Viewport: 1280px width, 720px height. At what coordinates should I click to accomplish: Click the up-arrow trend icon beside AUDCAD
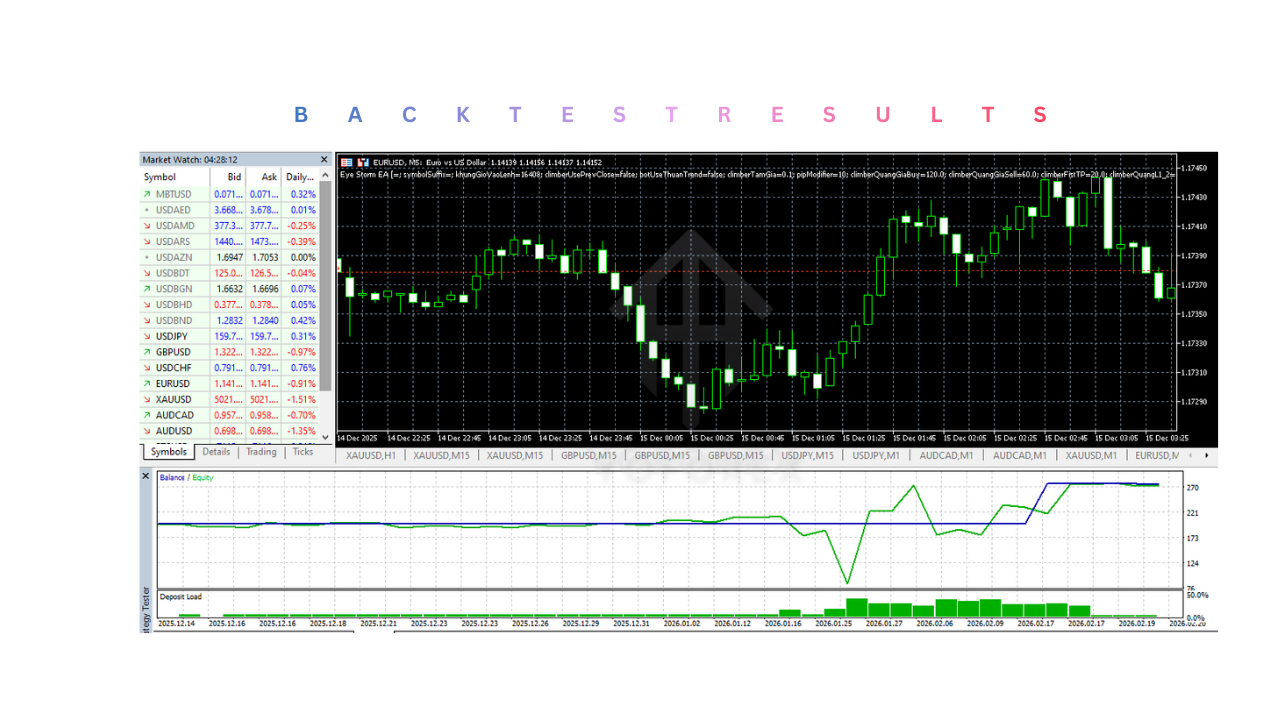[147, 415]
